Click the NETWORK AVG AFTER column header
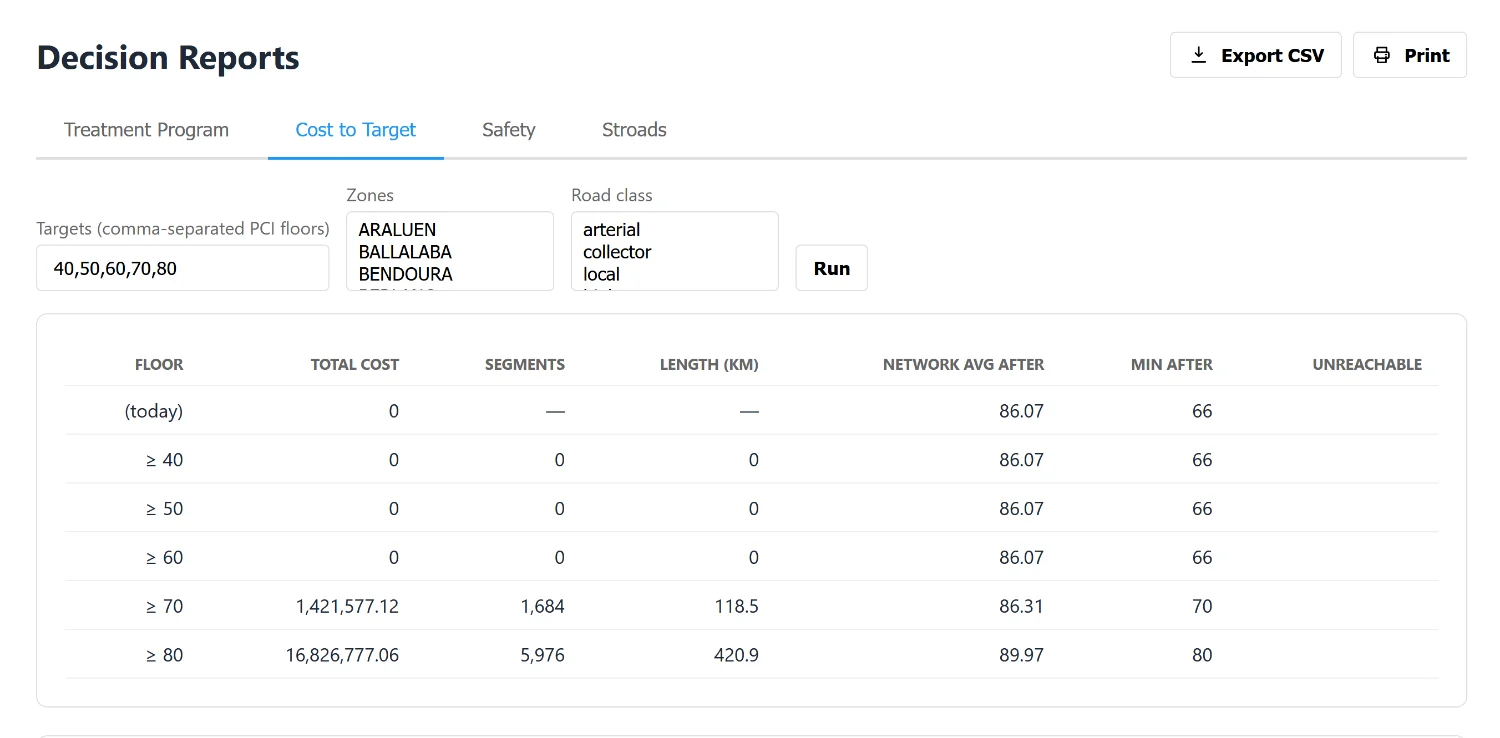Screen dimensions: 1500x738 point(963,365)
